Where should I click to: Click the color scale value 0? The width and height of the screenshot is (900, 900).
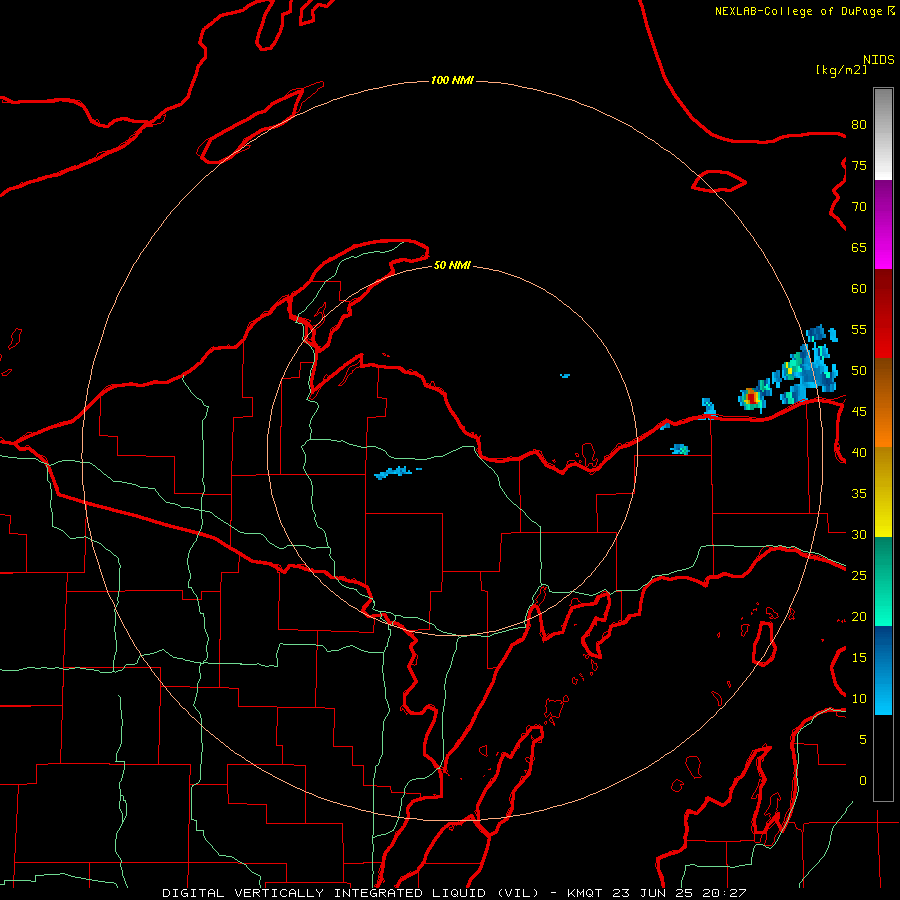click(x=863, y=781)
